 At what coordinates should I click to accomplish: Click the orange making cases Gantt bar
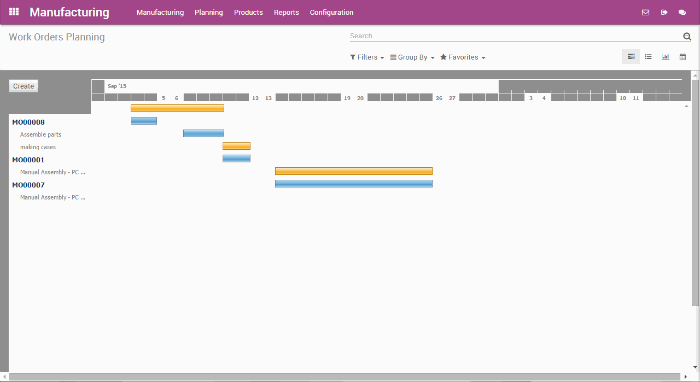tap(237, 146)
